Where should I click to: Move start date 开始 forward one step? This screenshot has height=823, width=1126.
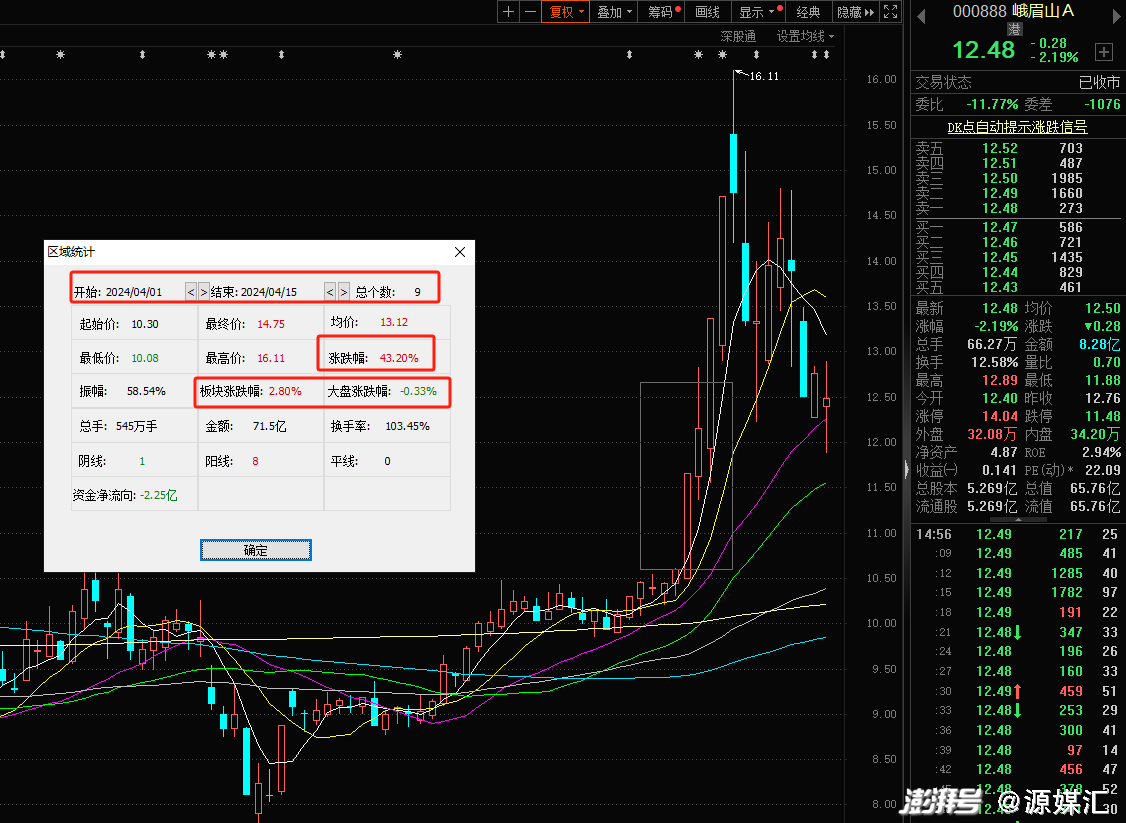click(204, 292)
